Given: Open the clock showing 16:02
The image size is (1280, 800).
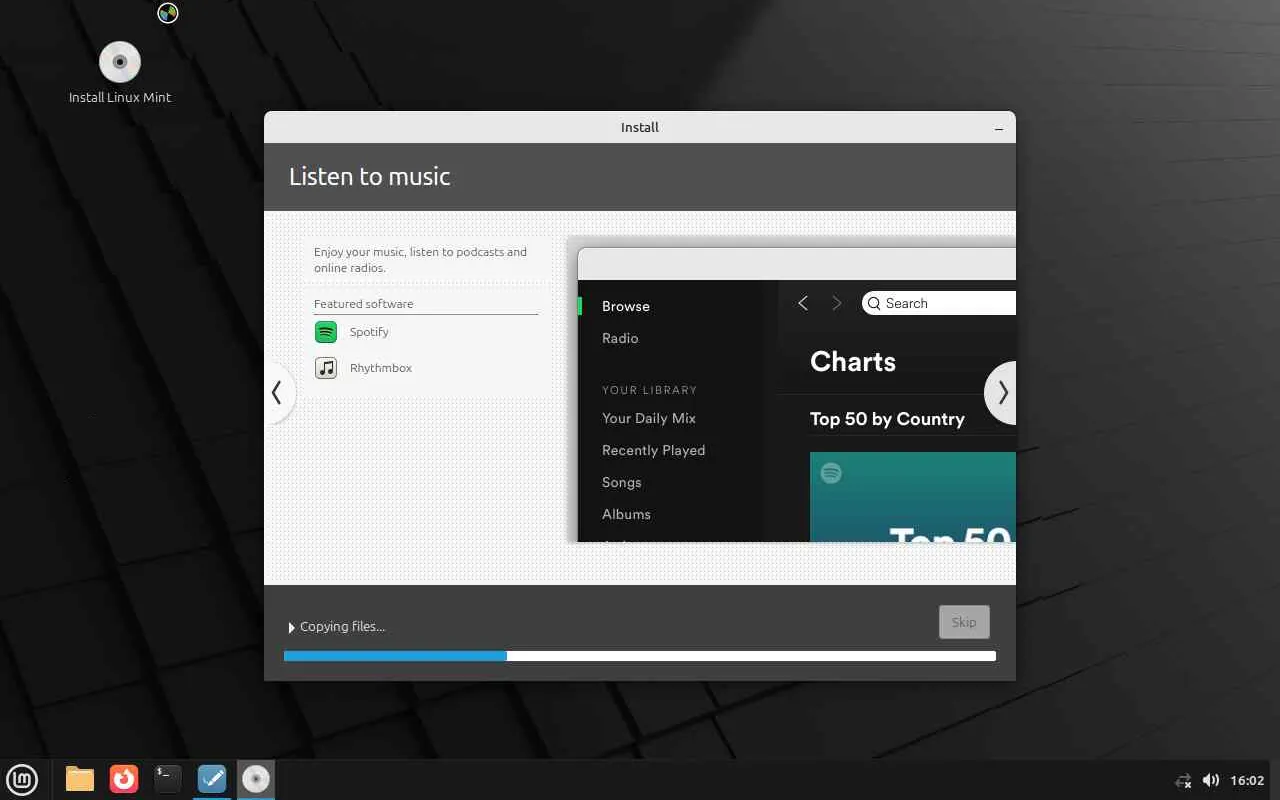Looking at the screenshot, I should (1247, 780).
